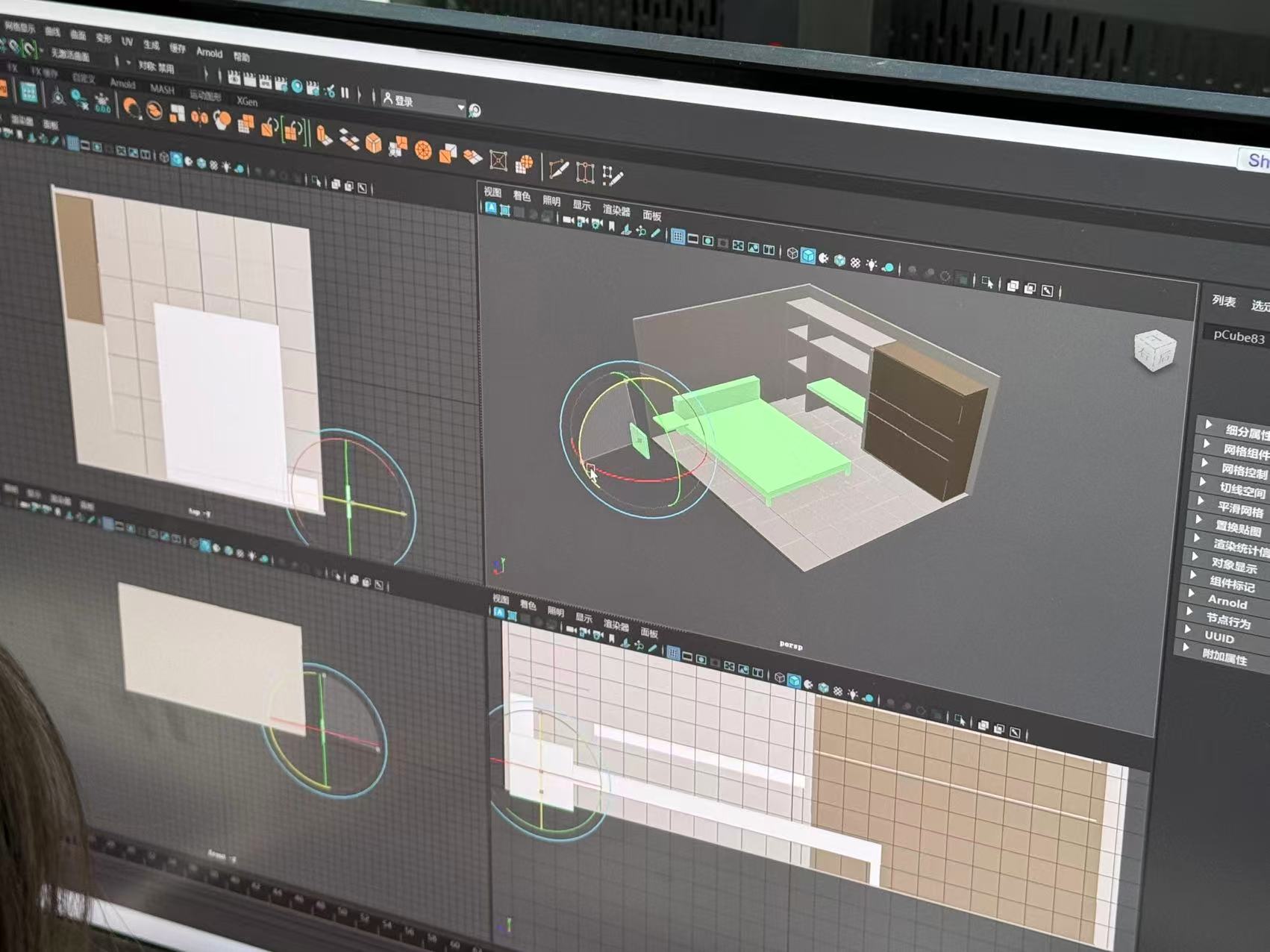Click the pCube83 node name field
1270x952 pixels.
1237,336
